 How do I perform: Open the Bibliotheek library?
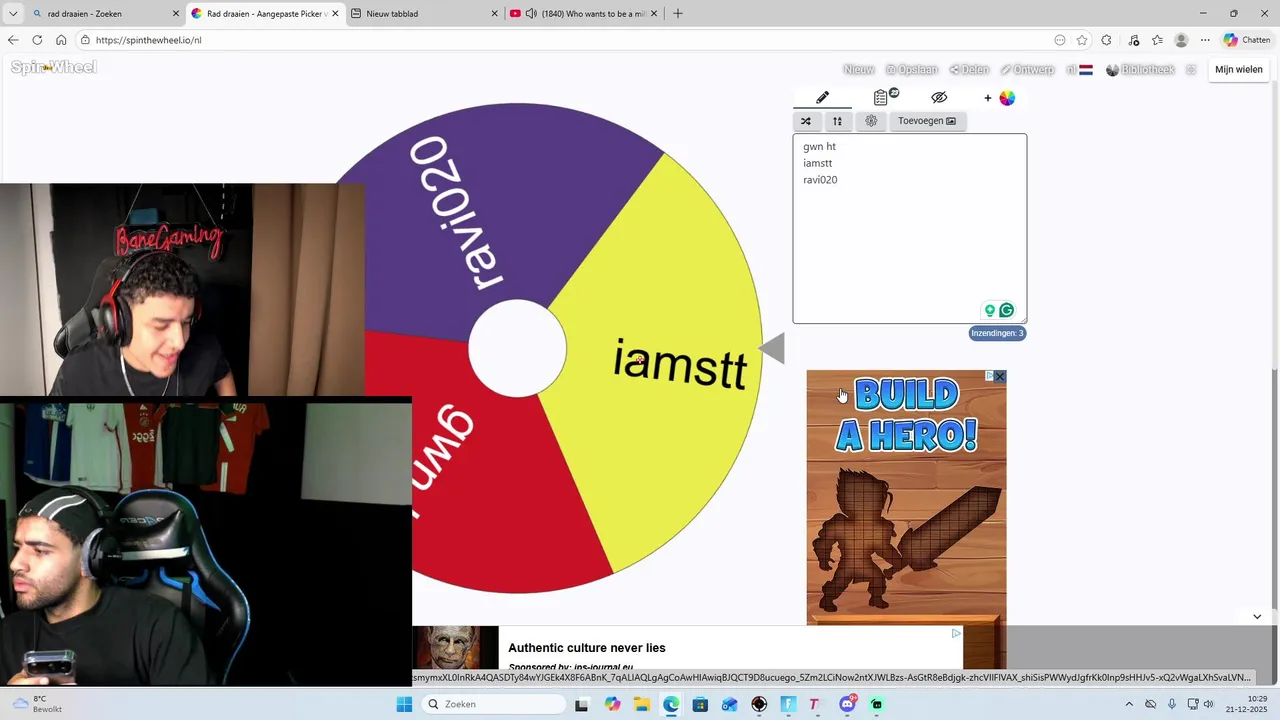pyautogui.click(x=1140, y=70)
